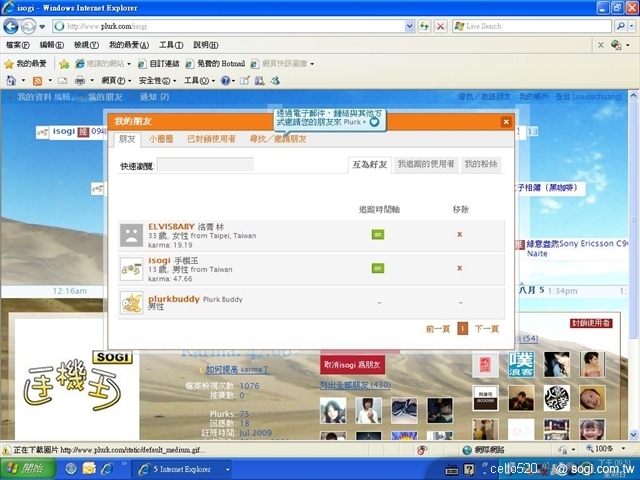
Task: Open 如何提高 karma? link
Action: [237, 370]
